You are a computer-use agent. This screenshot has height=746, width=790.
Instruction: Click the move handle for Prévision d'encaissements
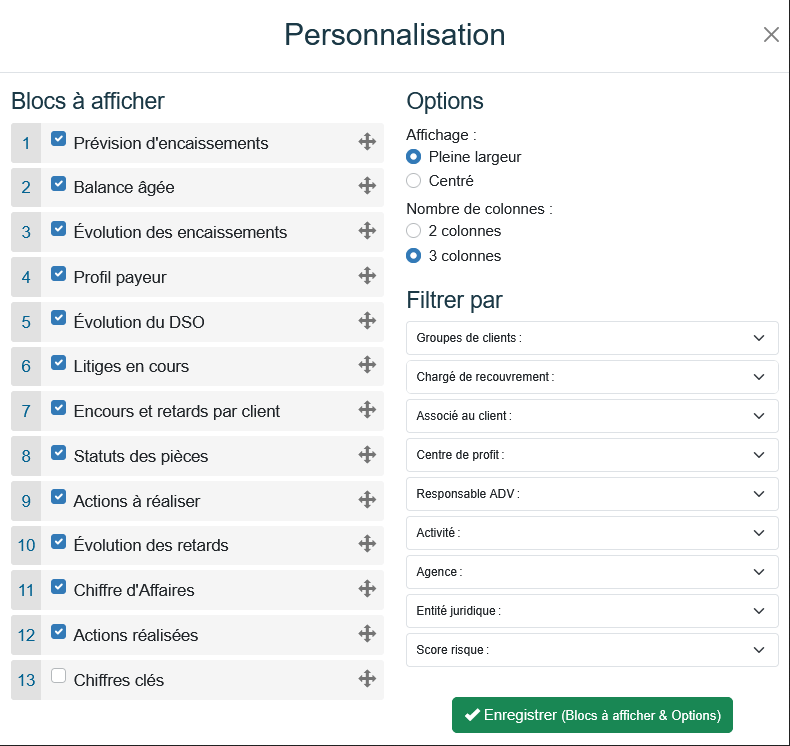point(367,142)
